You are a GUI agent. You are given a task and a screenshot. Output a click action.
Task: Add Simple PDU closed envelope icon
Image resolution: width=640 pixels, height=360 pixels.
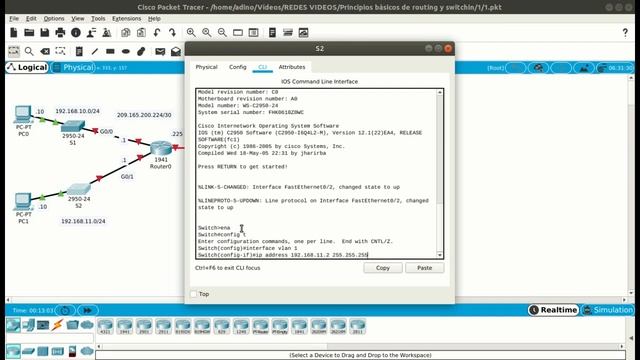(x=160, y=51)
